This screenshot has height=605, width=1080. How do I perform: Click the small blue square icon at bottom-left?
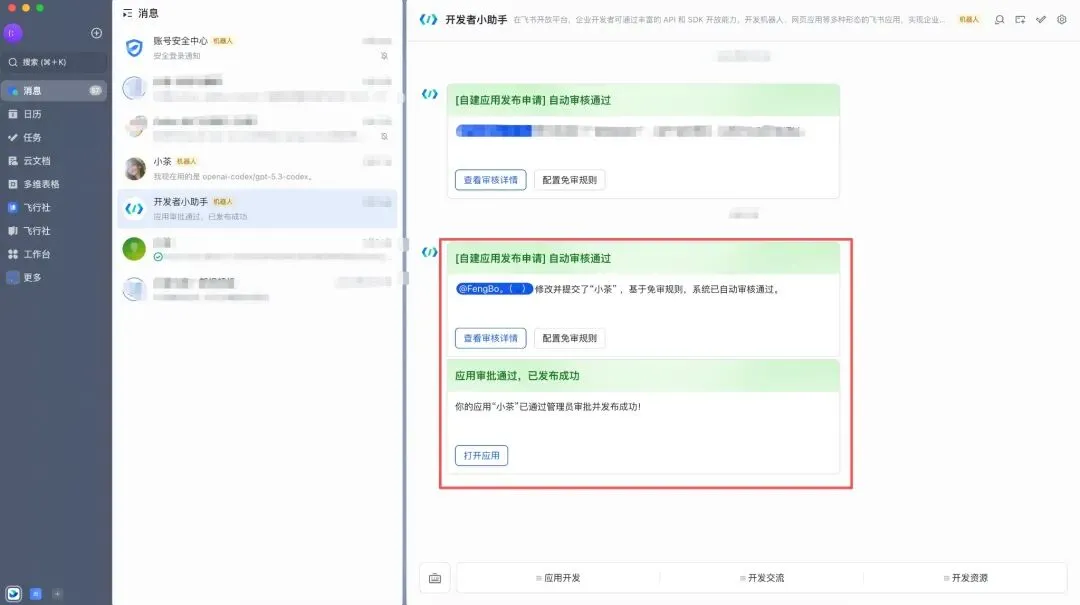tap(36, 593)
